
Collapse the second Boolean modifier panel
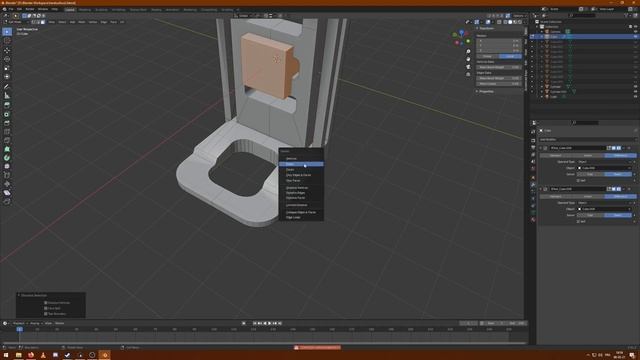coord(541,189)
